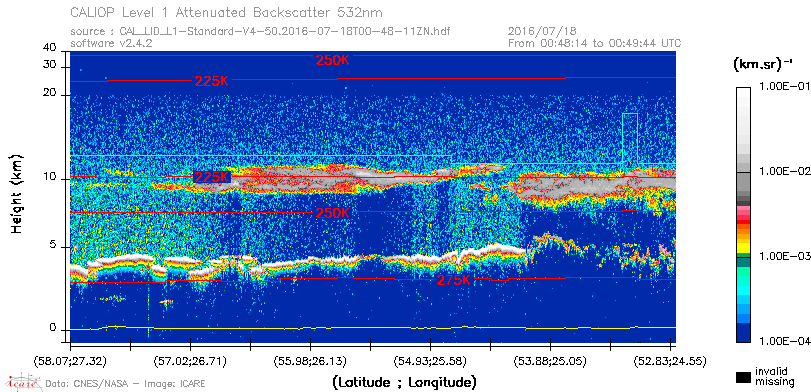The height and width of the screenshot is (392, 811).
Task: Click the dark blue bottom band of the colorbar
Action: coord(743,333)
